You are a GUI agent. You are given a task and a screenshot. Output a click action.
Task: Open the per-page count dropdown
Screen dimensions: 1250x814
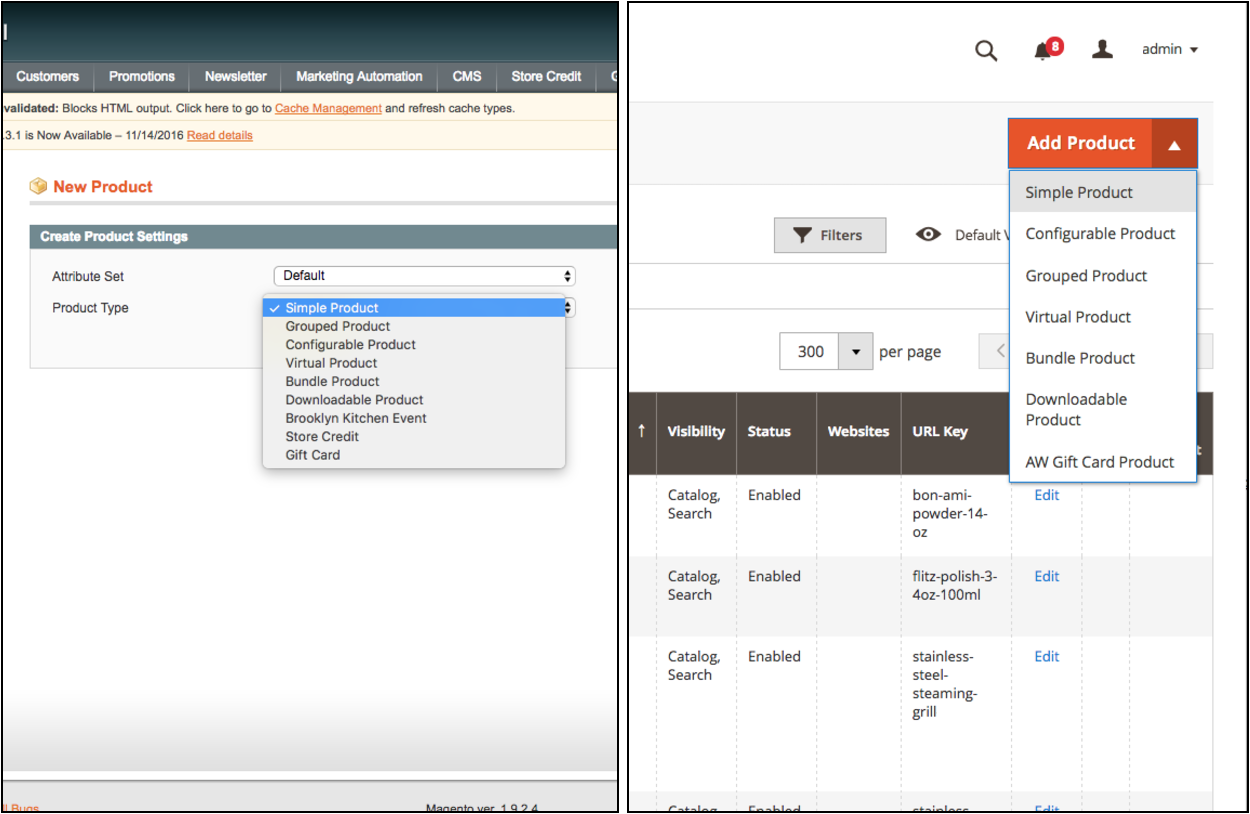coord(855,351)
